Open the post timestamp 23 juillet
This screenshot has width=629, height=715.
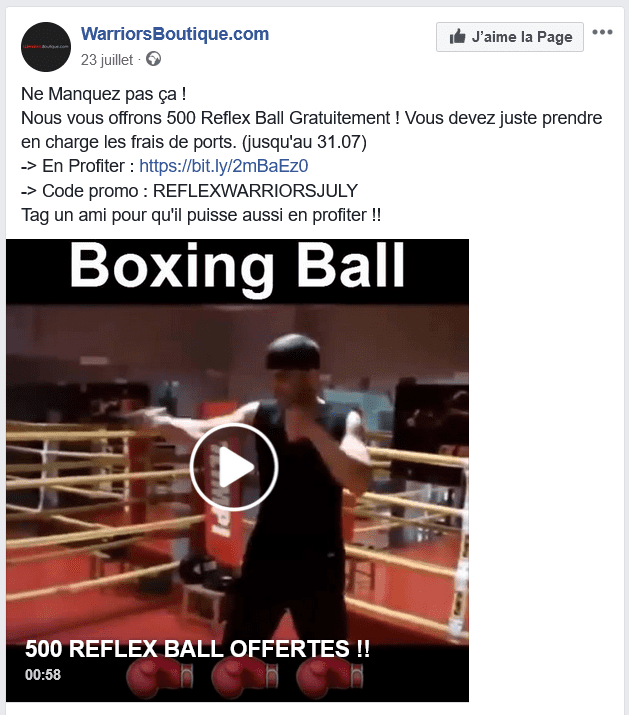(107, 60)
